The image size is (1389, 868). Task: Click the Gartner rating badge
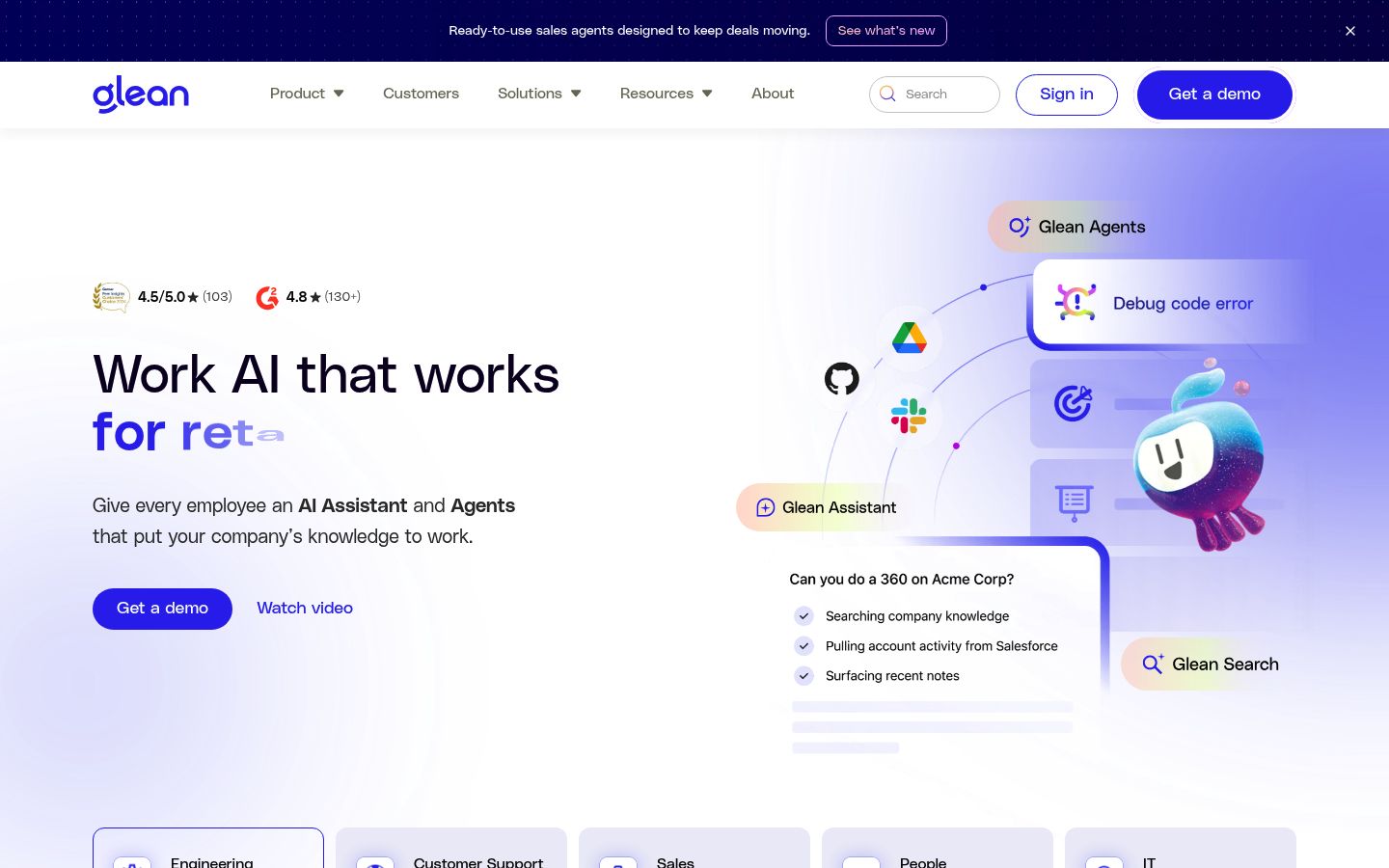click(x=111, y=297)
